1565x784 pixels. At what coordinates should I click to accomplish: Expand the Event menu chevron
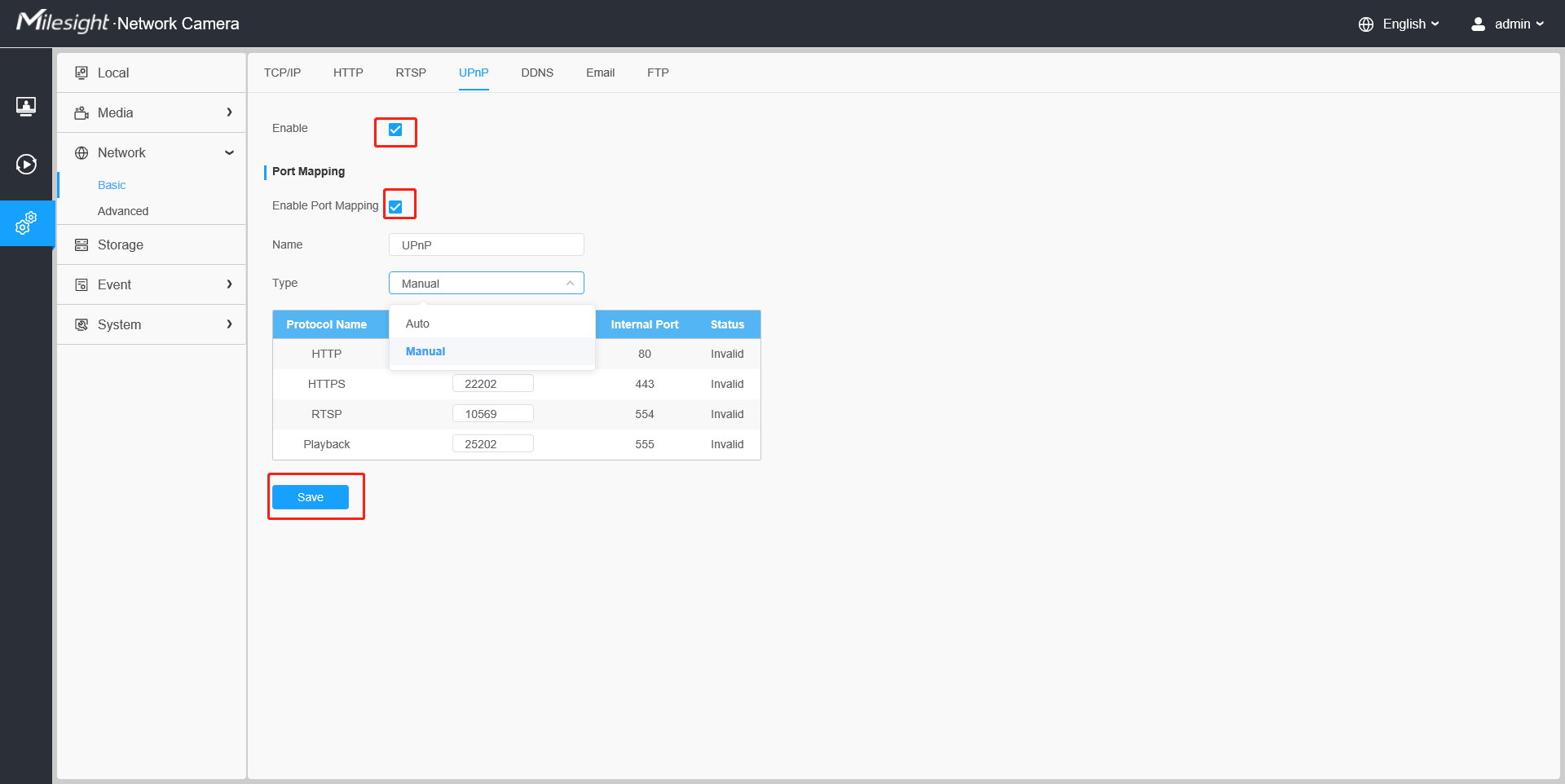click(x=229, y=284)
